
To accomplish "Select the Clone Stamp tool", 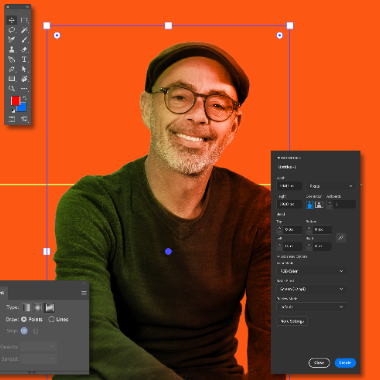I will (12, 49).
